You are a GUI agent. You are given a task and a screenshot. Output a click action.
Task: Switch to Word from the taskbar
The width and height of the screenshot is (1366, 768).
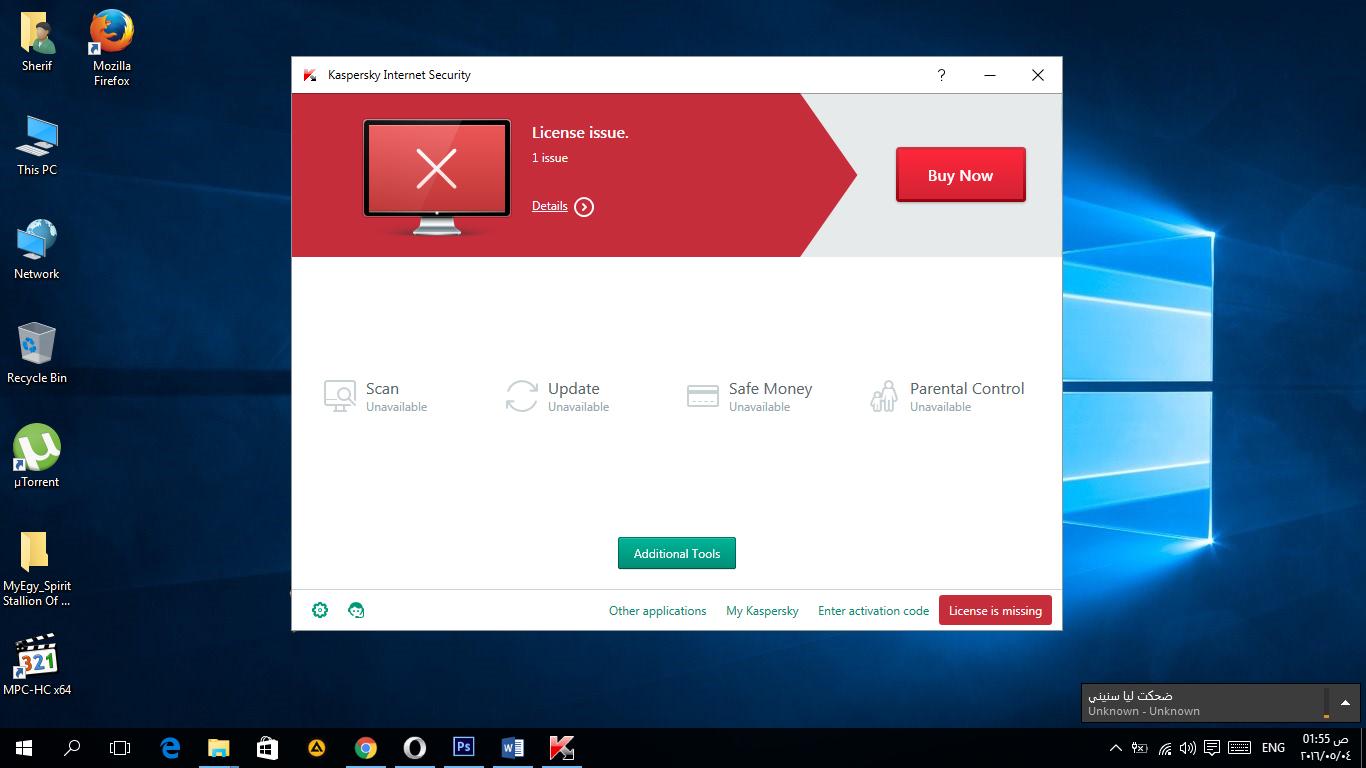(512, 747)
